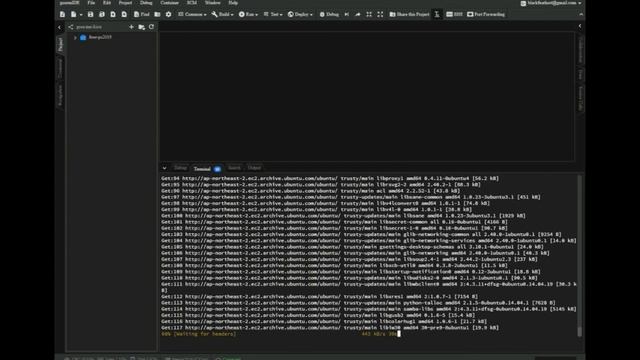Click the settings gear toolbar icon
The height and width of the screenshot is (360, 640).
tap(169, 14)
